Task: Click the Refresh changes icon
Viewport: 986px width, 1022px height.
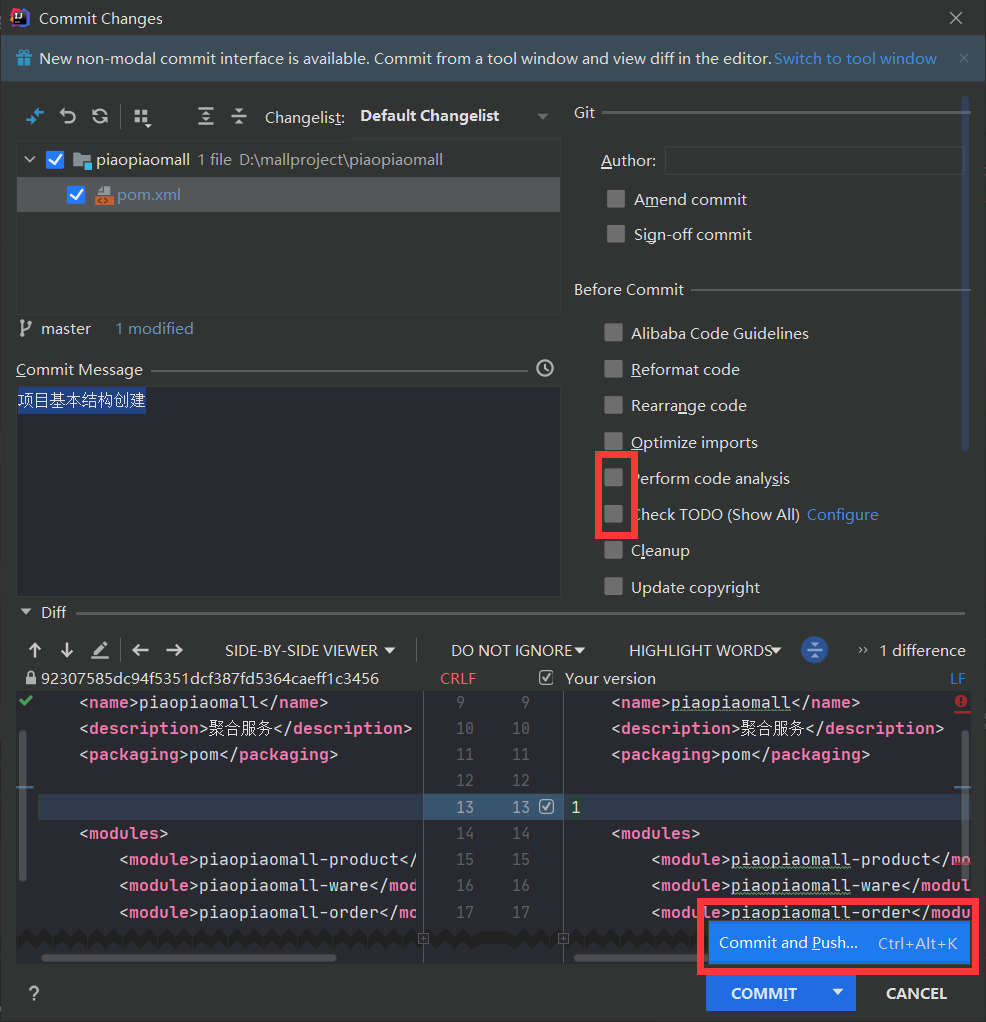Action: tap(100, 117)
